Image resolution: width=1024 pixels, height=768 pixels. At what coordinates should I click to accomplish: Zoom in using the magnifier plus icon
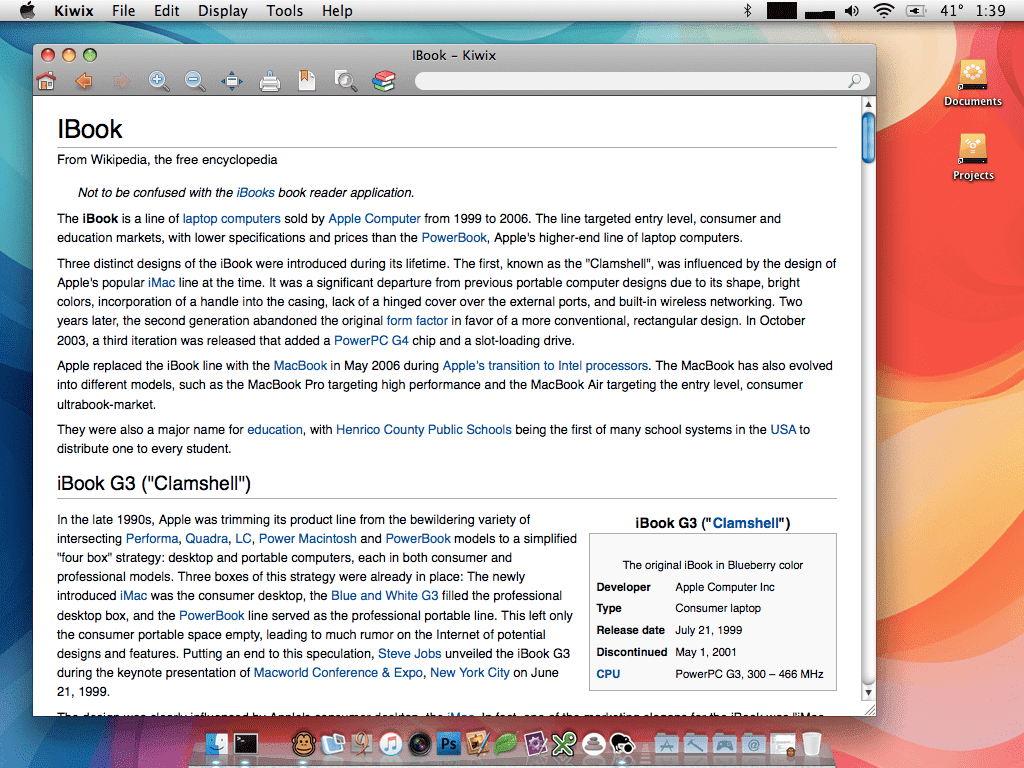[x=158, y=82]
